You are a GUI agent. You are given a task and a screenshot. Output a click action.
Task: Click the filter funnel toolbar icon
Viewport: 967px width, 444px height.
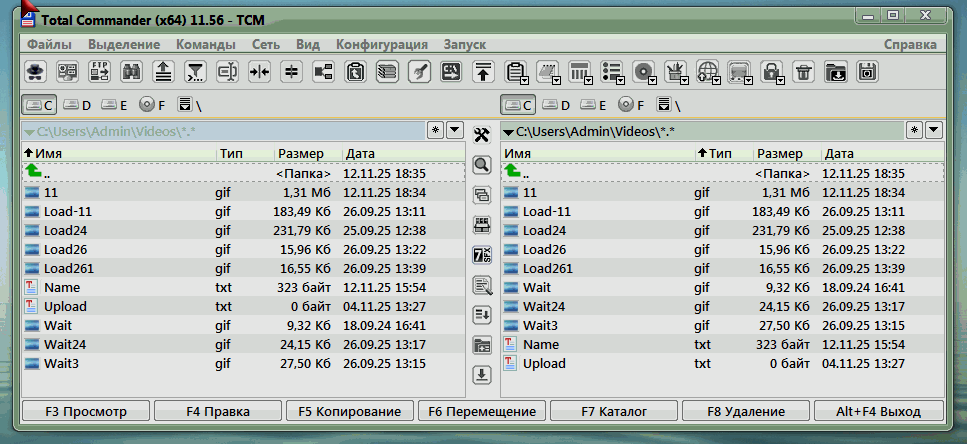(x=196, y=71)
